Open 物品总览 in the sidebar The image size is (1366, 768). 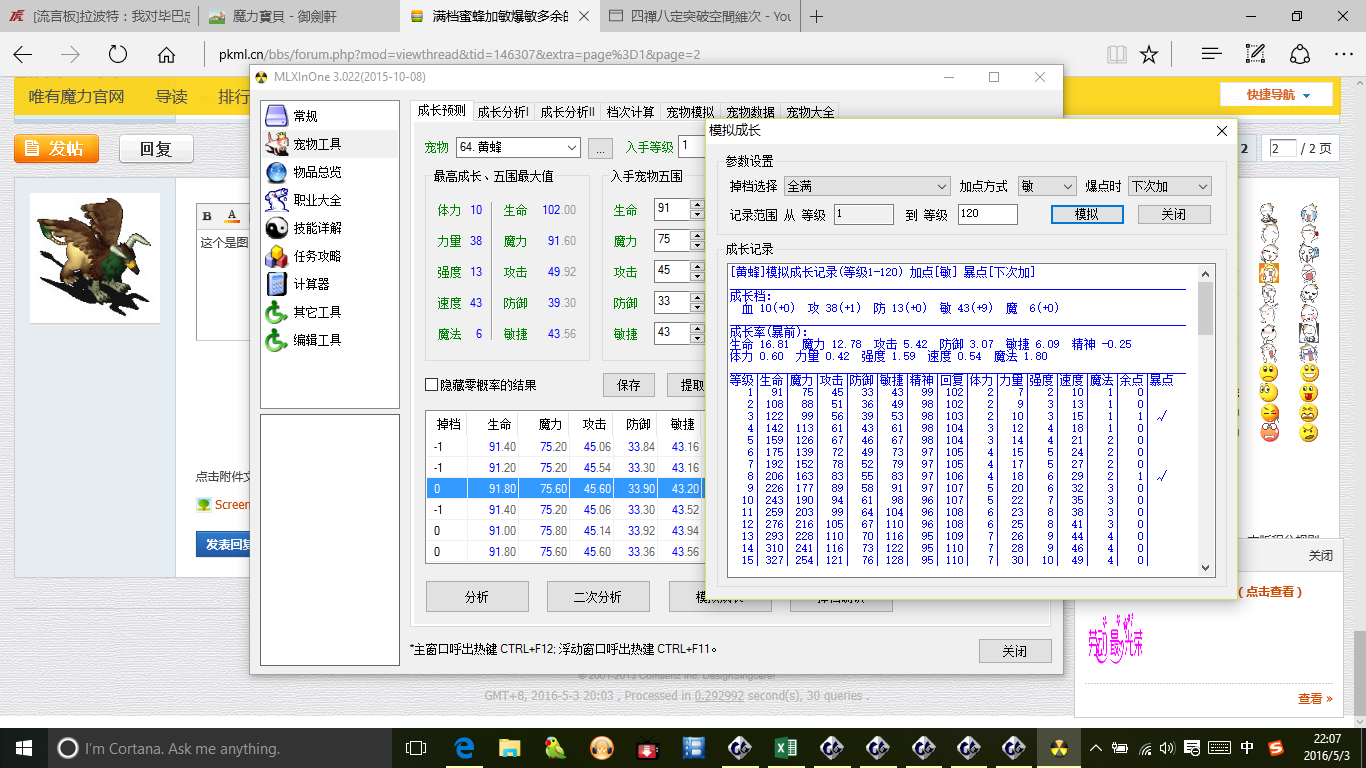pyautogui.click(x=277, y=172)
